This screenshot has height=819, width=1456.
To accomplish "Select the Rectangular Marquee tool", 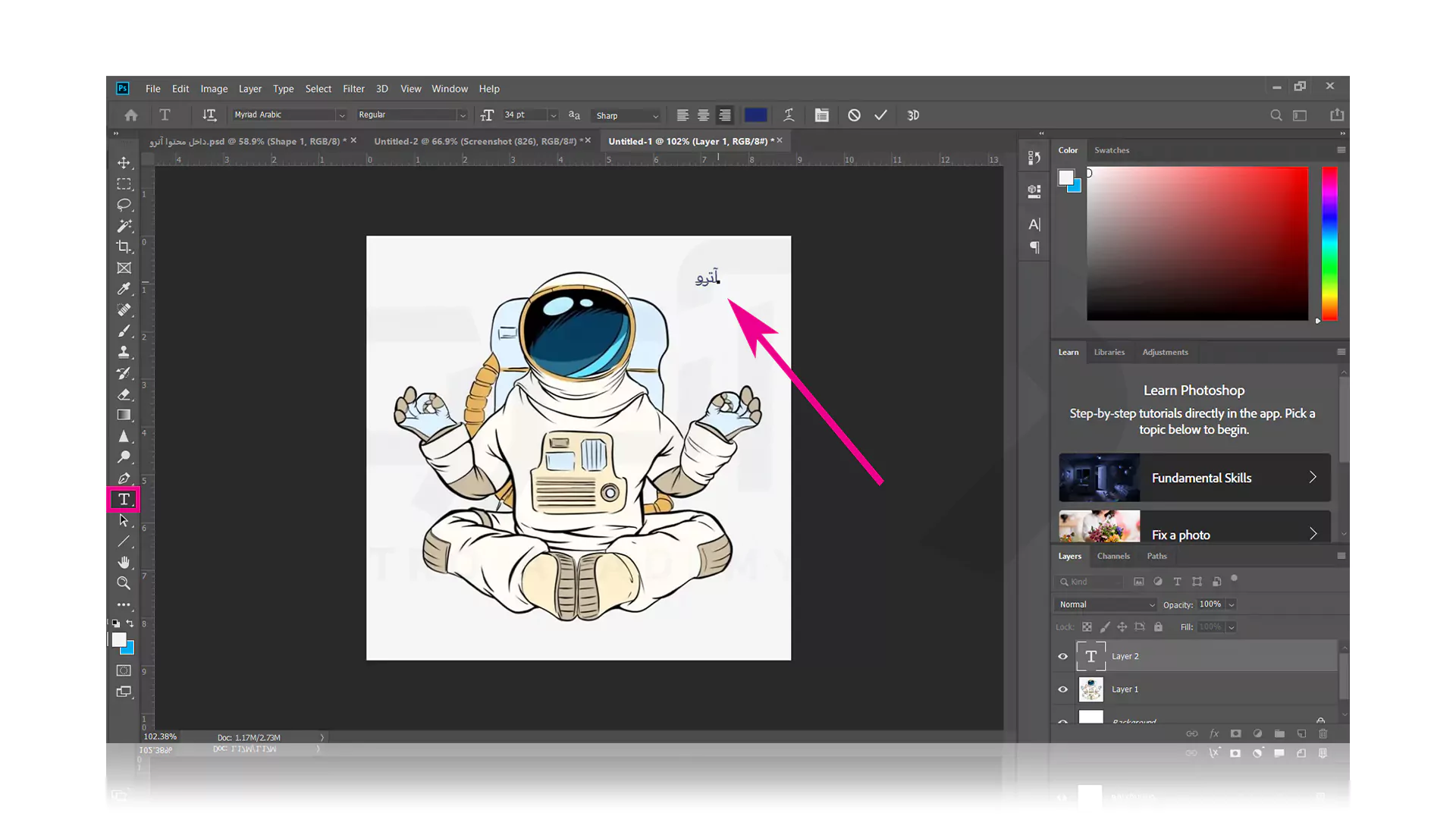I will point(124,184).
